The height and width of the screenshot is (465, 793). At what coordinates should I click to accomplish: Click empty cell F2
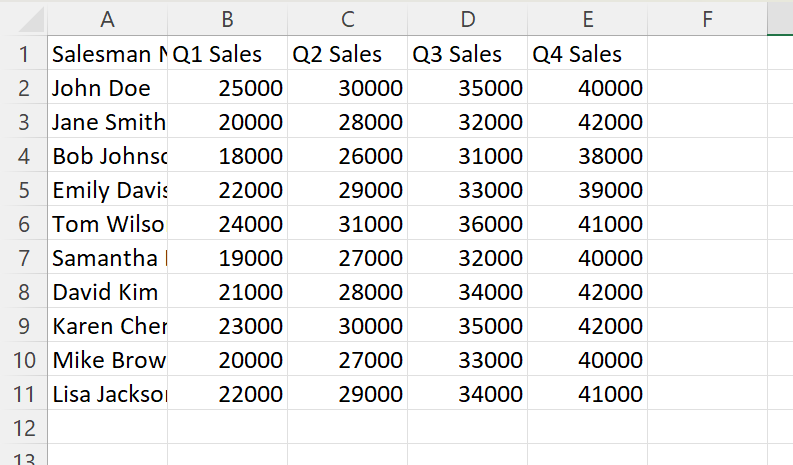[x=707, y=88]
